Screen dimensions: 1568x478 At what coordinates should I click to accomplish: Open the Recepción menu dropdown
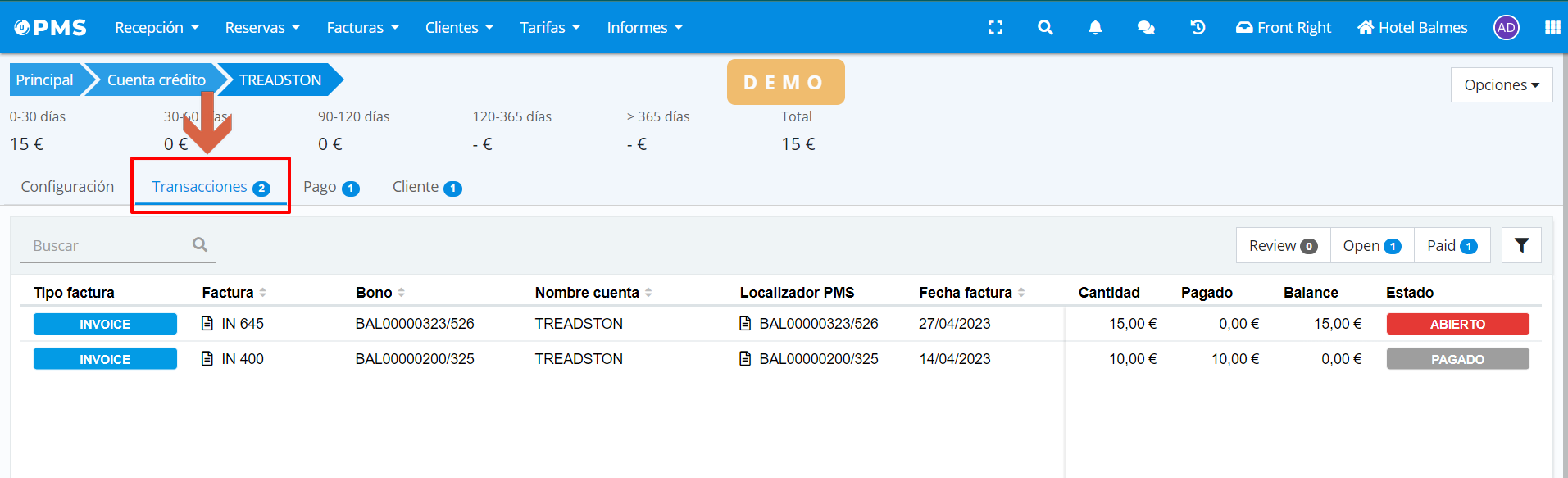157,28
